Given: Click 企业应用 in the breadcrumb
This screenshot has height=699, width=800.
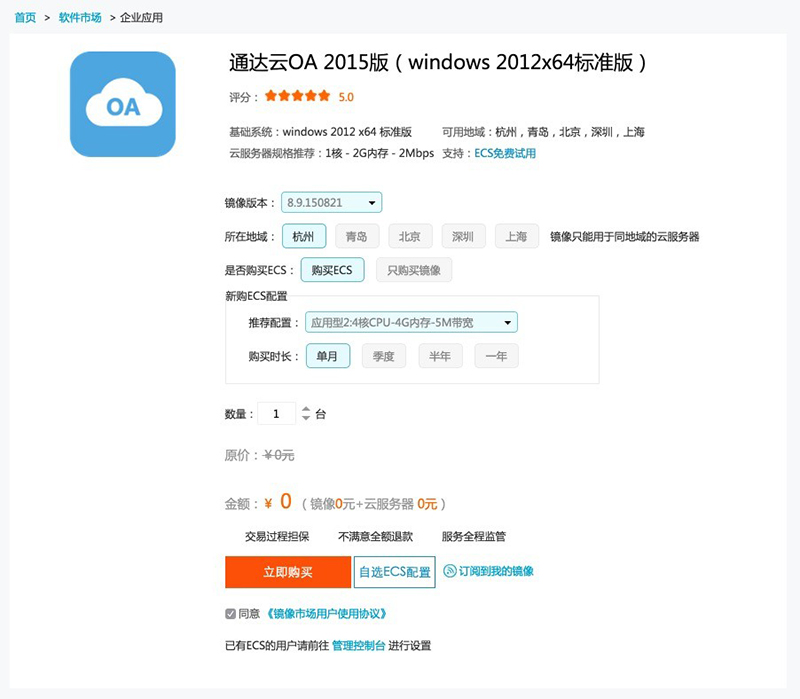Looking at the screenshot, I should [141, 18].
